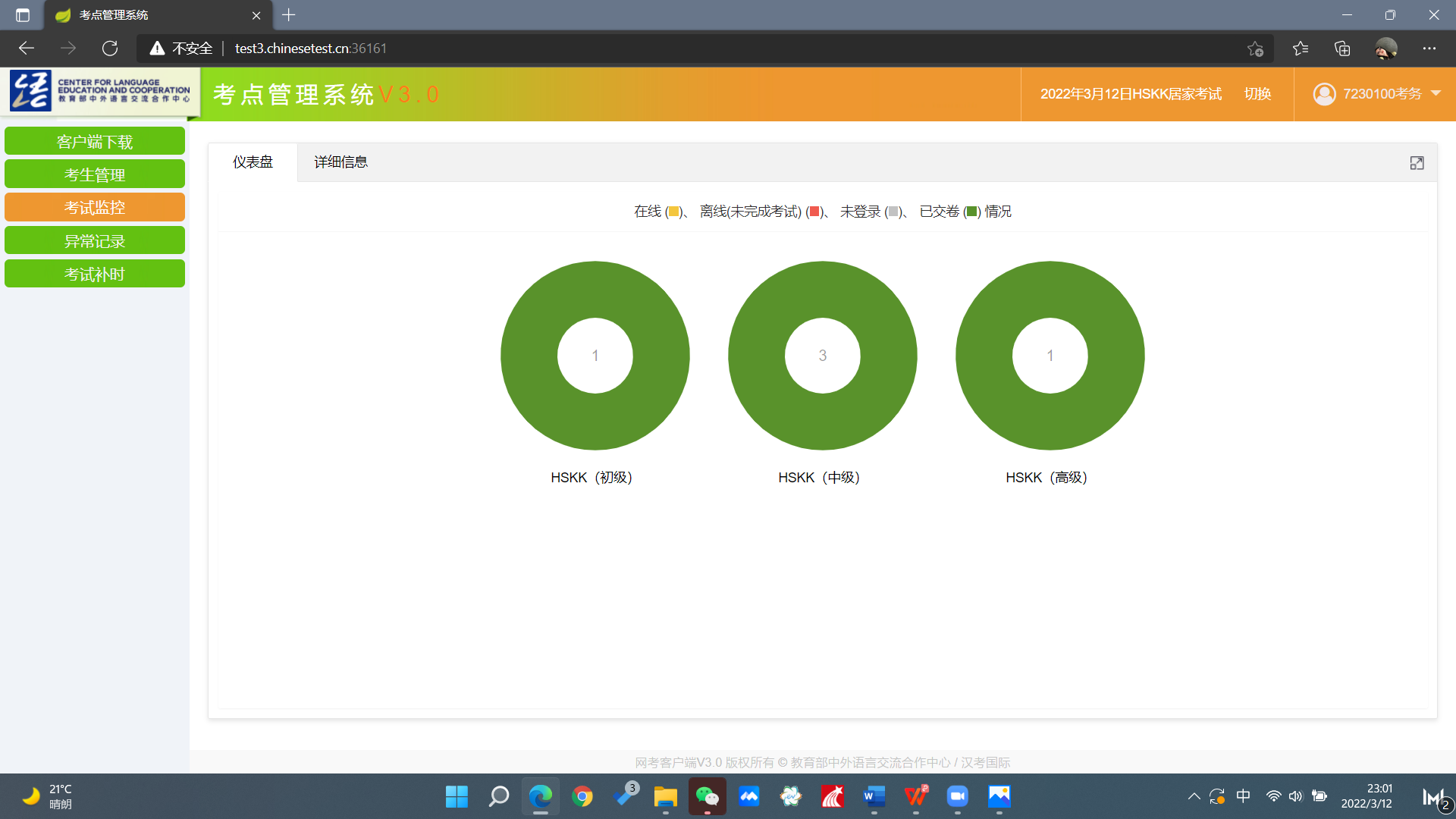Viewport: 1456px width, 819px height.
Task: Click the 客户端下载 button
Action: [x=95, y=142]
